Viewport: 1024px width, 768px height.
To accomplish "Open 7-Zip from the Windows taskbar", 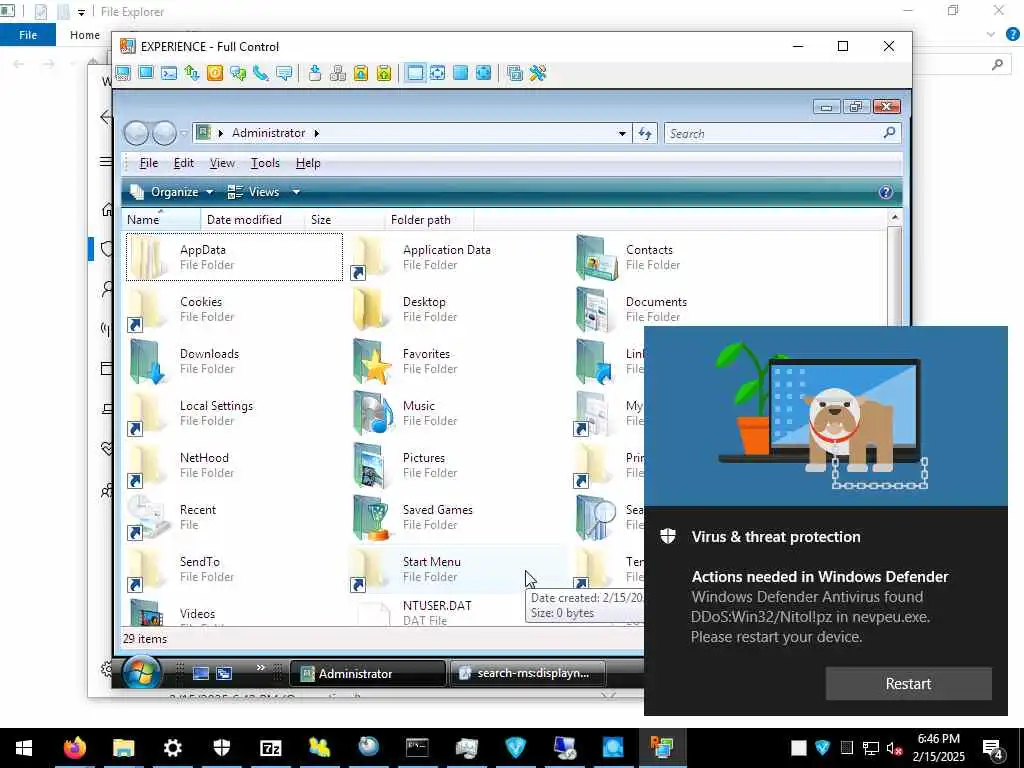I will tap(270, 747).
